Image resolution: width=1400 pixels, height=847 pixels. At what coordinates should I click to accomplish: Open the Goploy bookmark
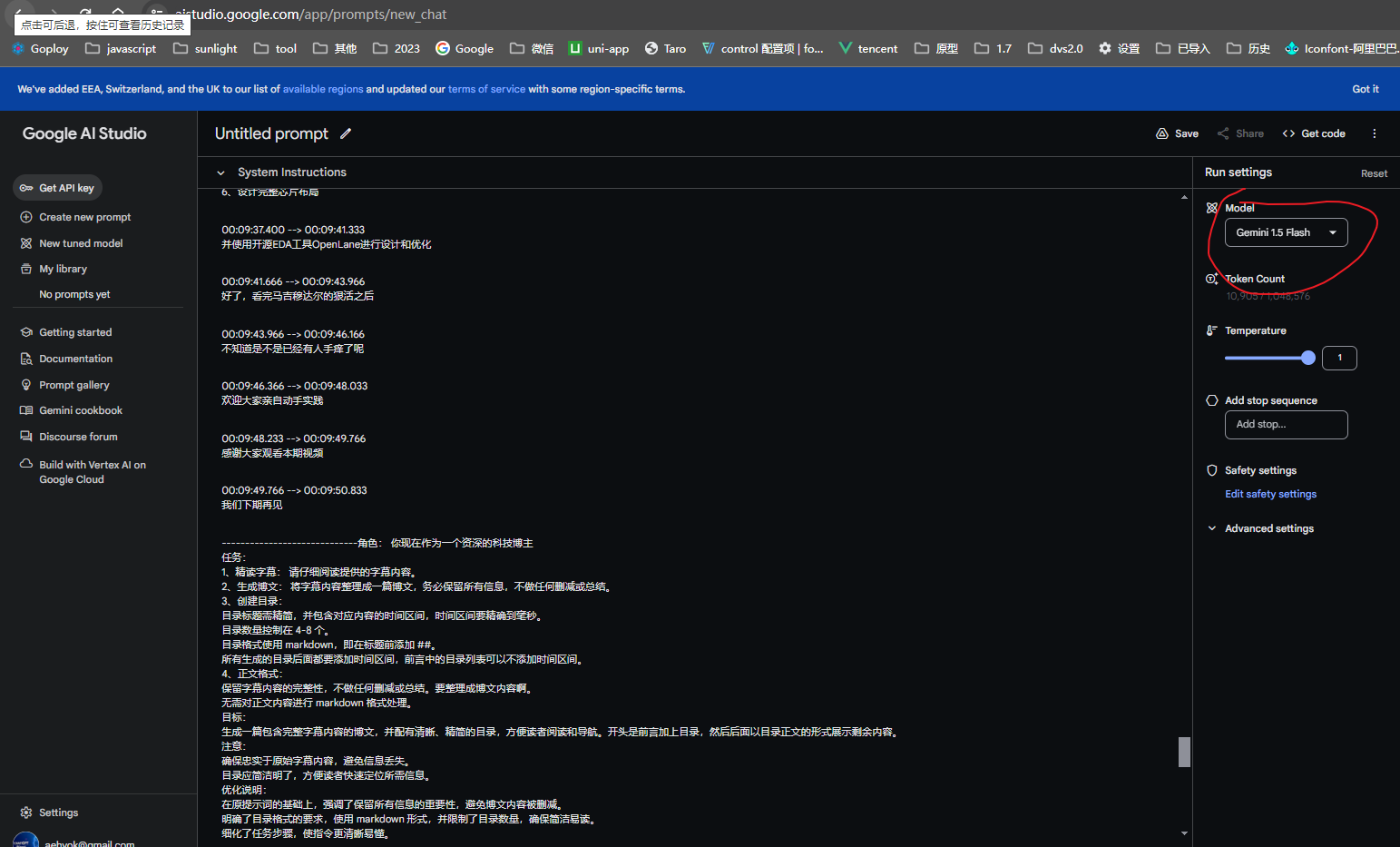point(40,49)
